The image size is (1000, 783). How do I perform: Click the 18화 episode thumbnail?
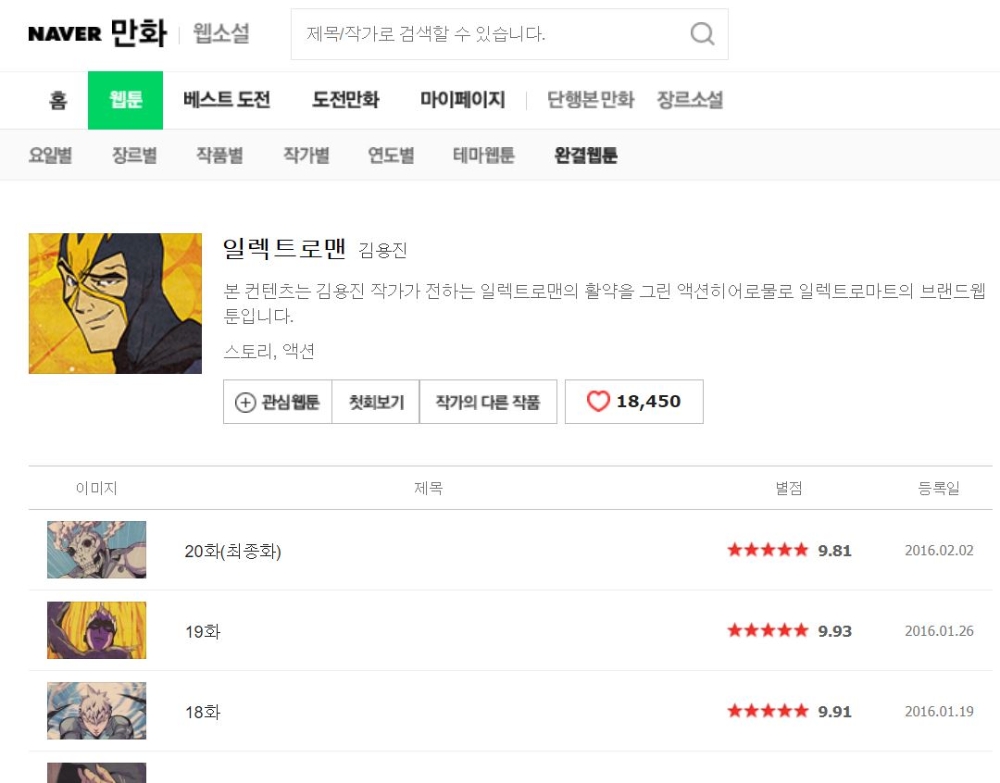(96, 710)
